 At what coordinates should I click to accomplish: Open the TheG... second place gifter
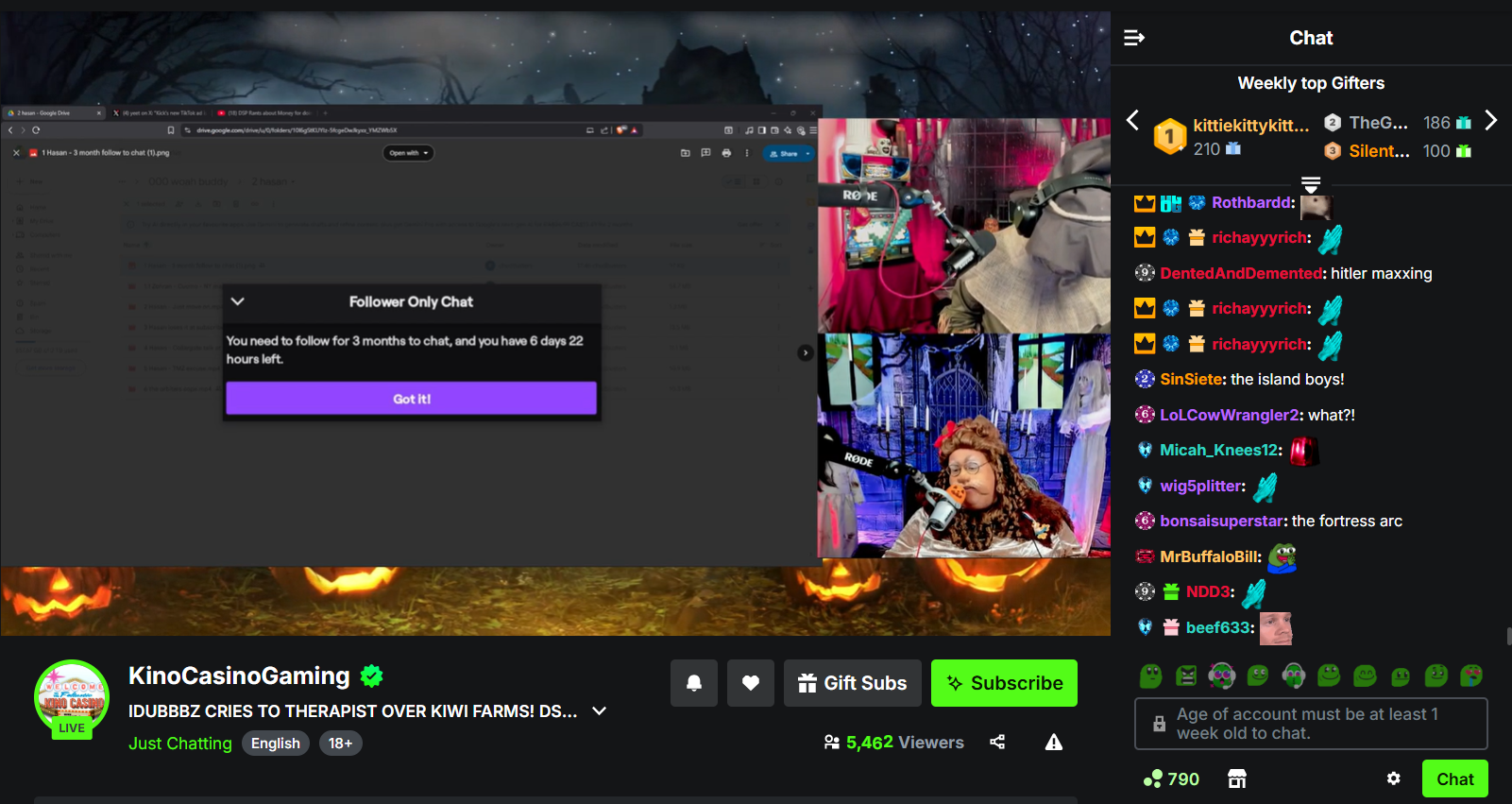click(x=1398, y=123)
